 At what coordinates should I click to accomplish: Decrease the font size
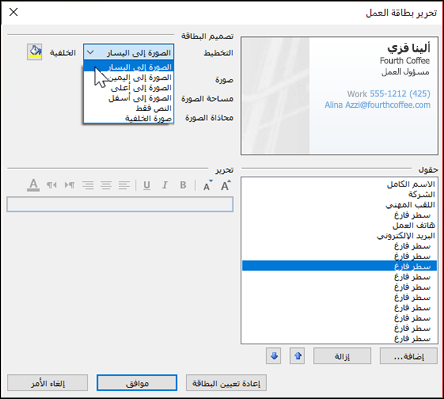(207, 186)
